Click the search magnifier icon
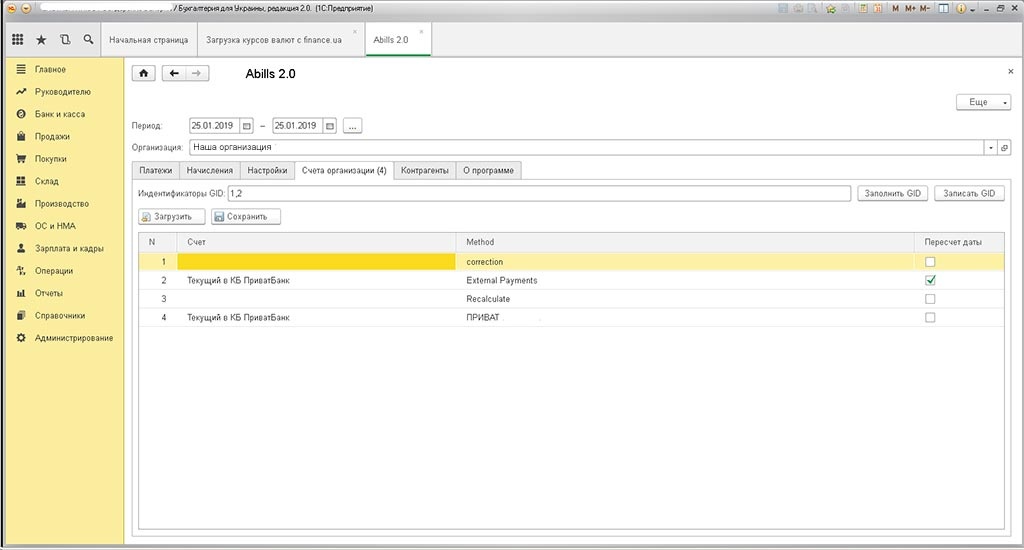 click(89, 40)
